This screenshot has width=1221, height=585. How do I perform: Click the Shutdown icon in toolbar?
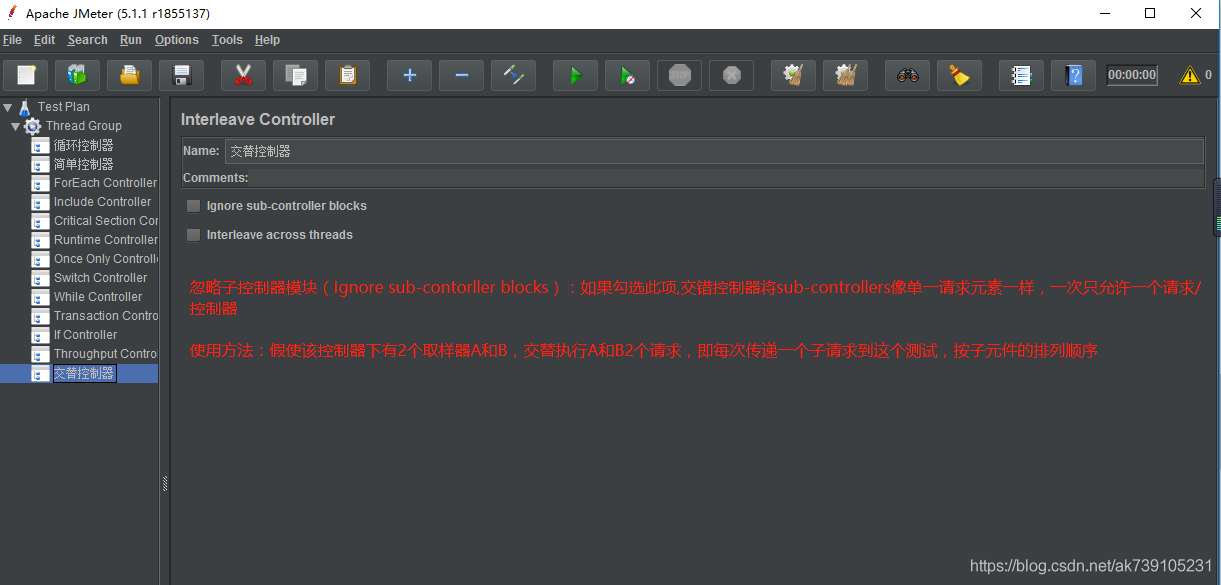click(x=731, y=75)
